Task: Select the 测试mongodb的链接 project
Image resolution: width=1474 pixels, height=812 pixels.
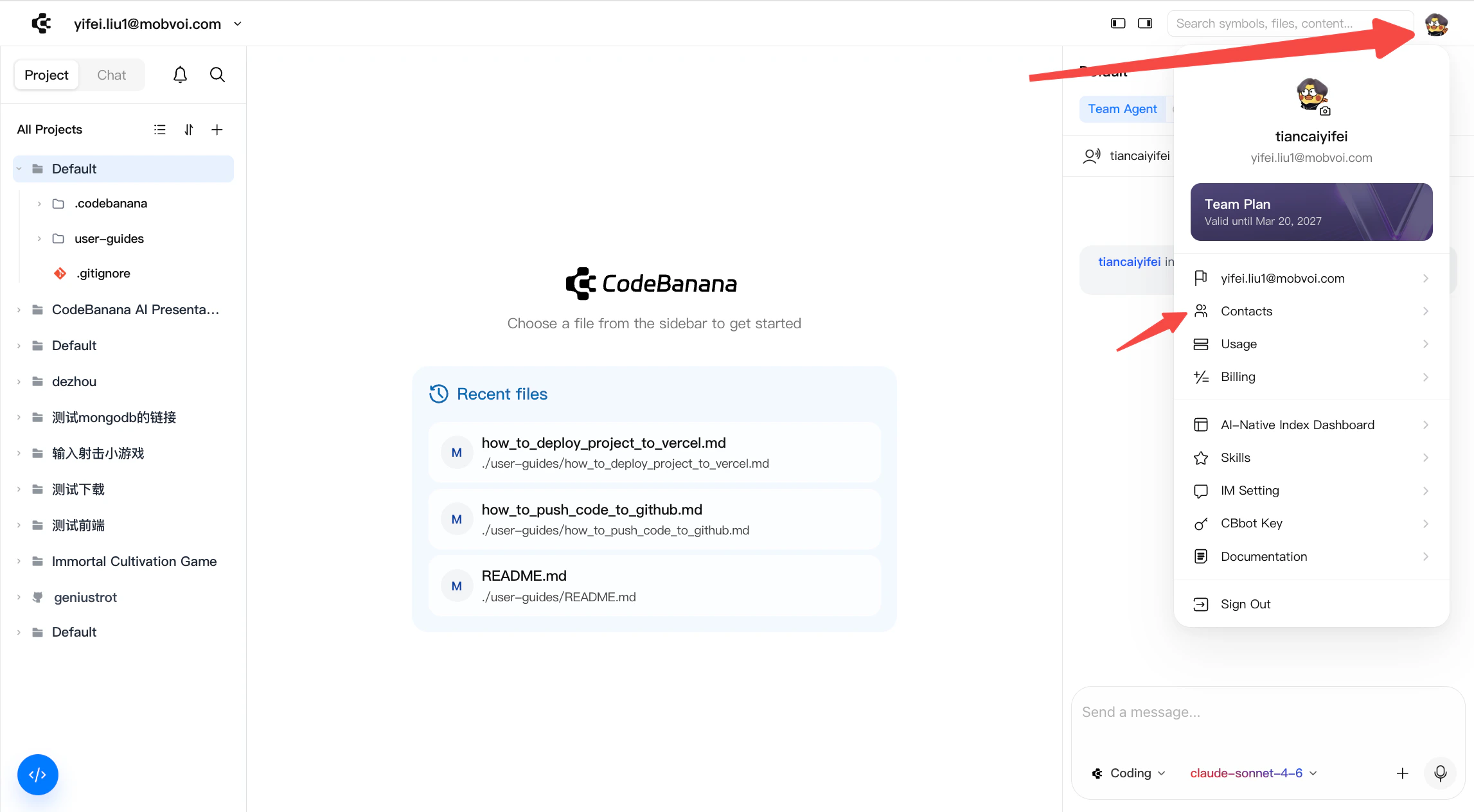Action: pos(123,418)
